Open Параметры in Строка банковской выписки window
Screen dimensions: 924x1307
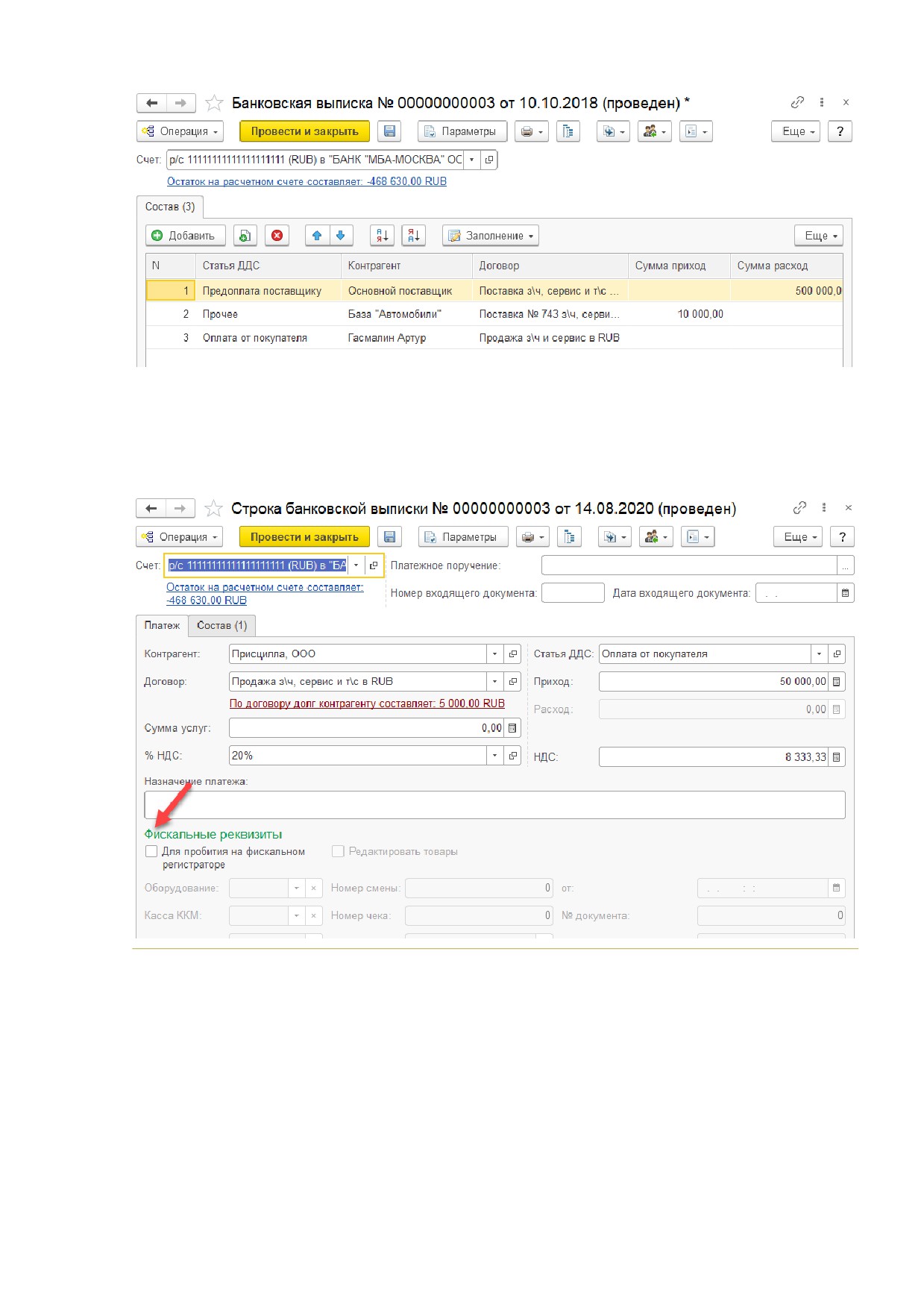(463, 536)
